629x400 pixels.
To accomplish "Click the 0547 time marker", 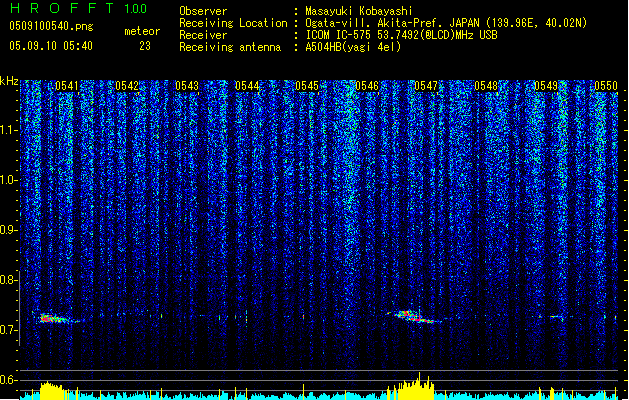I will pos(426,86).
